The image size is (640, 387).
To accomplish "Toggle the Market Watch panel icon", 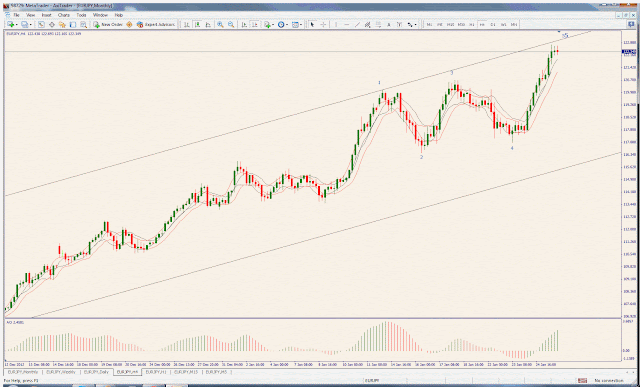I will 41,24.
